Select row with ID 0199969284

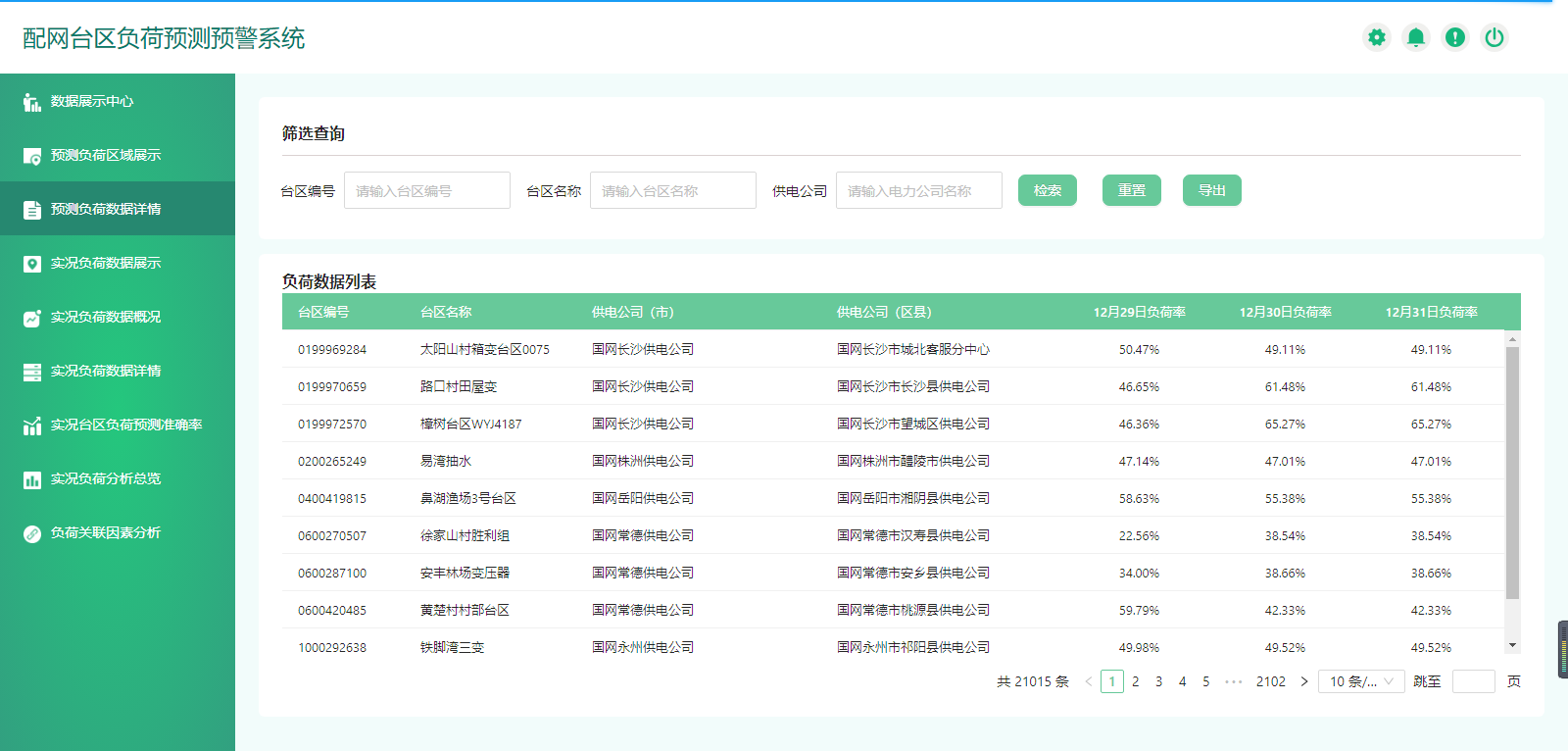[893, 349]
